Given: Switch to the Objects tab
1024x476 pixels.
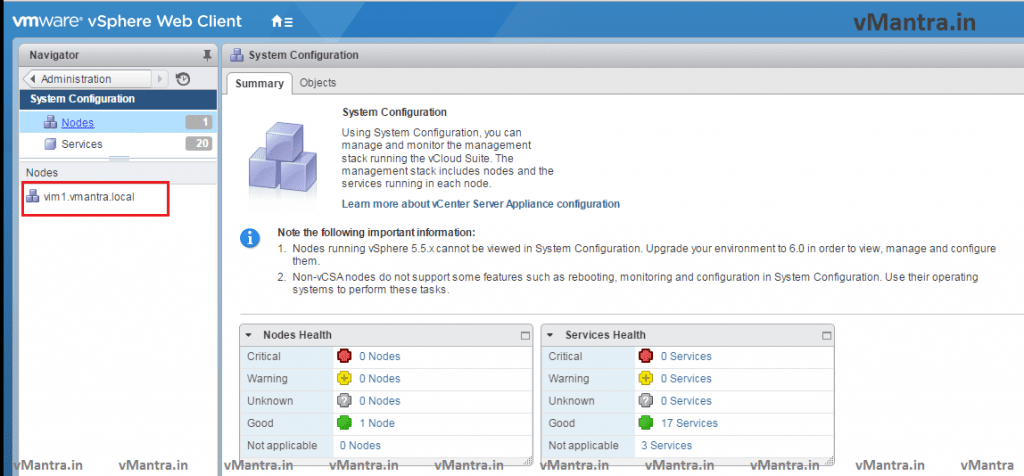Looking at the screenshot, I should (317, 83).
